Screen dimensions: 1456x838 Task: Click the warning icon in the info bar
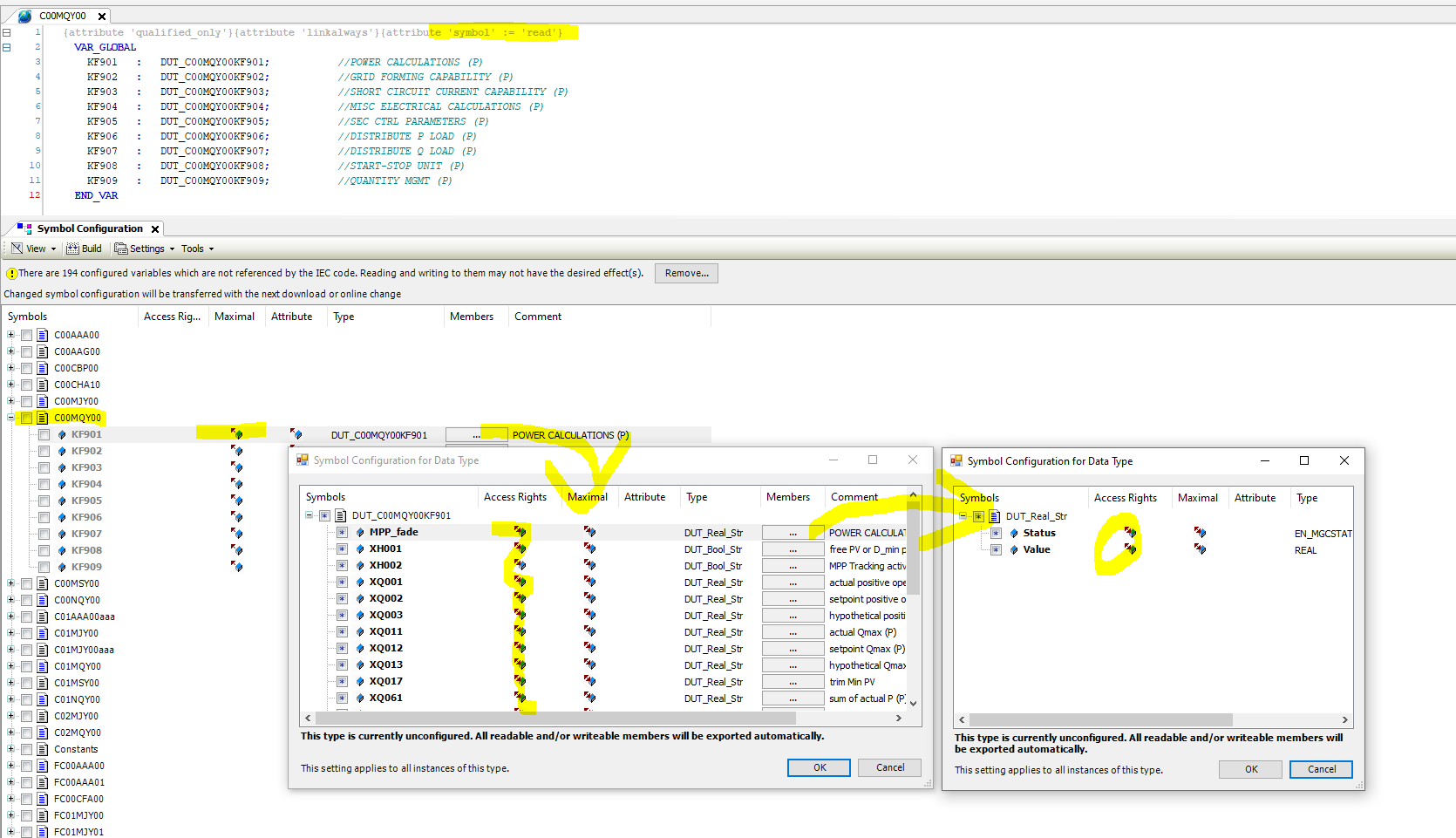11,273
